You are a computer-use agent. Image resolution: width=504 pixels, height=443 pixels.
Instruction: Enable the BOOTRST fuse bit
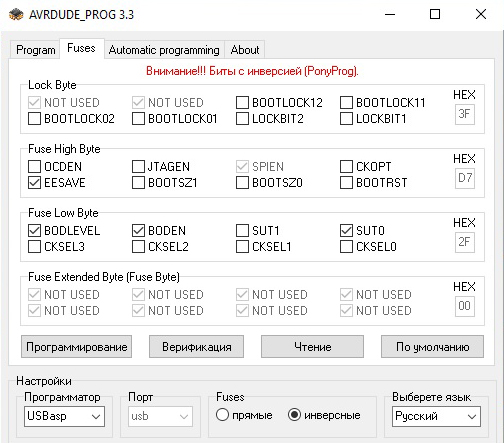pos(346,183)
